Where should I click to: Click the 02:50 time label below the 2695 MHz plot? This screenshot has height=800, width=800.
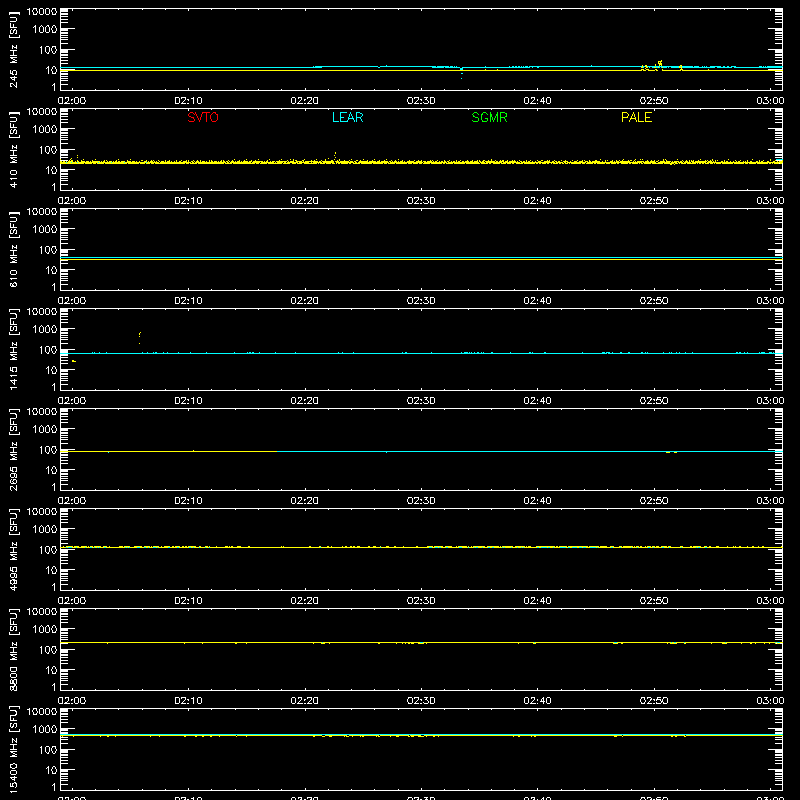click(x=654, y=501)
